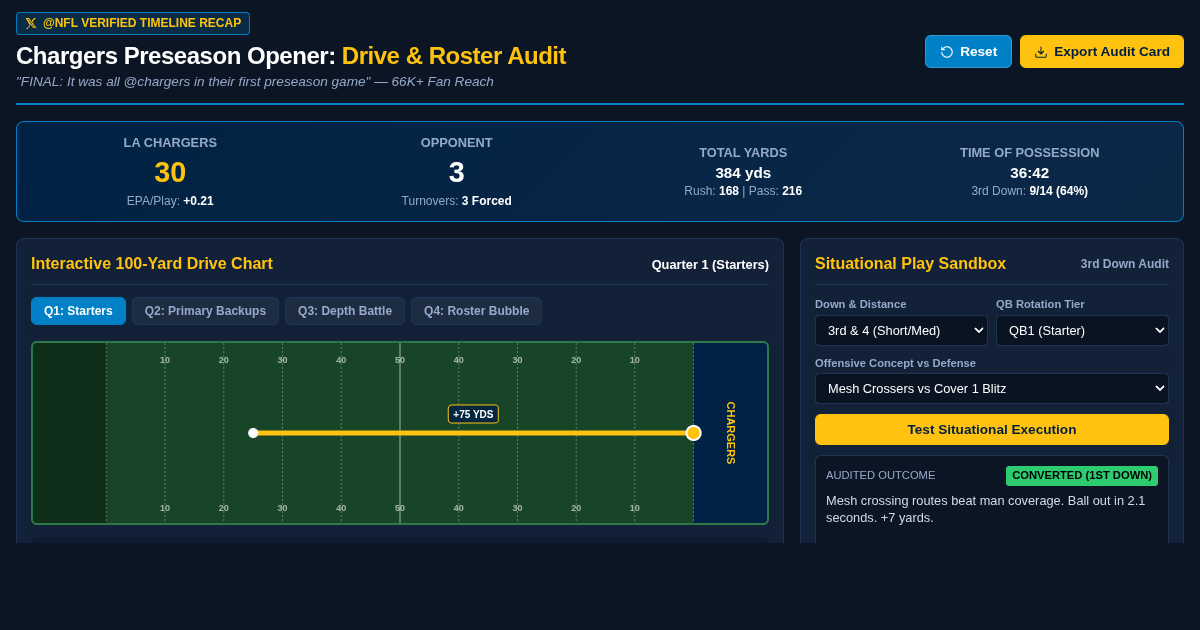
Task: Click the 384 yds total yards value
Action: tap(743, 172)
